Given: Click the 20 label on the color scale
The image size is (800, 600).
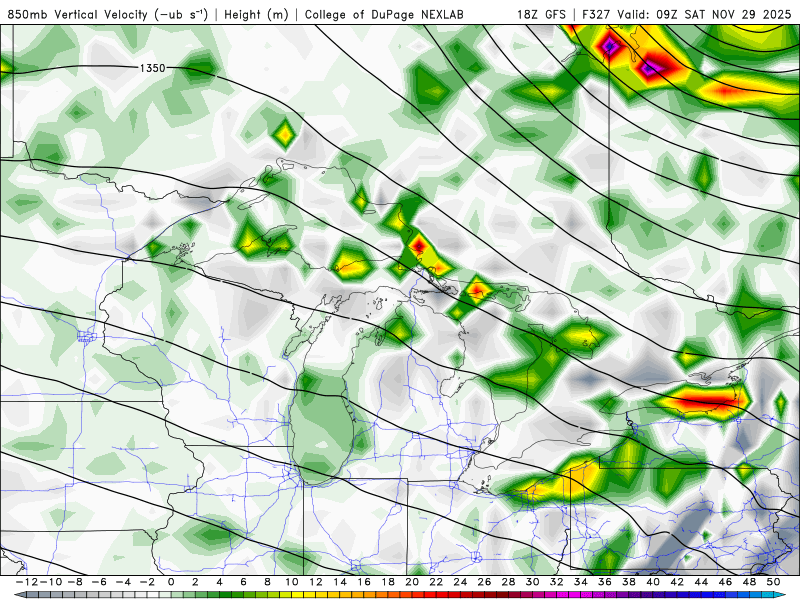Looking at the screenshot, I should (x=412, y=582).
